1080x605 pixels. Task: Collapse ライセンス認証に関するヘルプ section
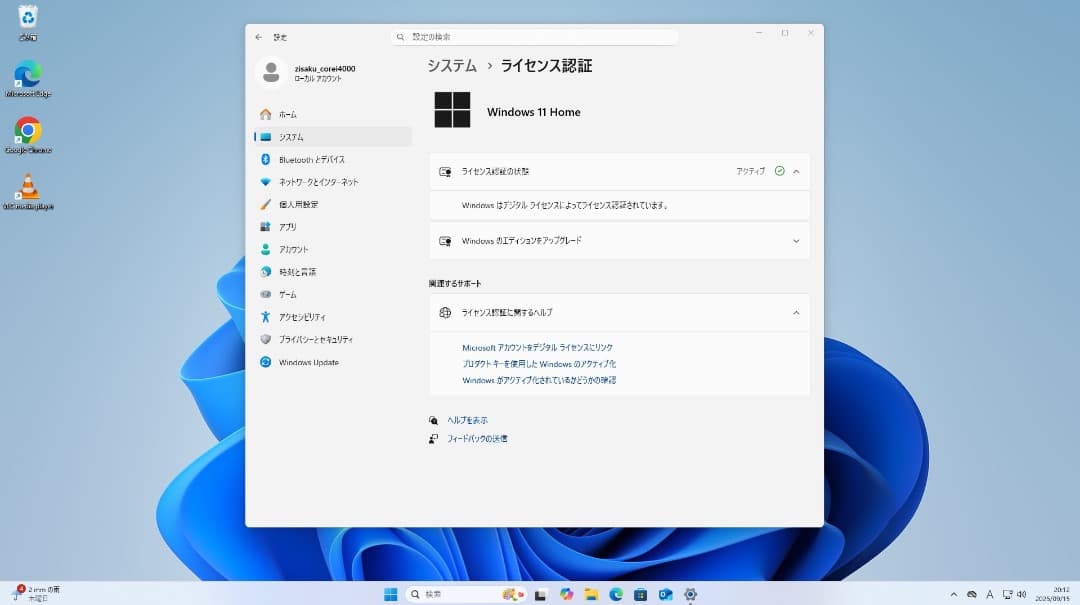796,313
